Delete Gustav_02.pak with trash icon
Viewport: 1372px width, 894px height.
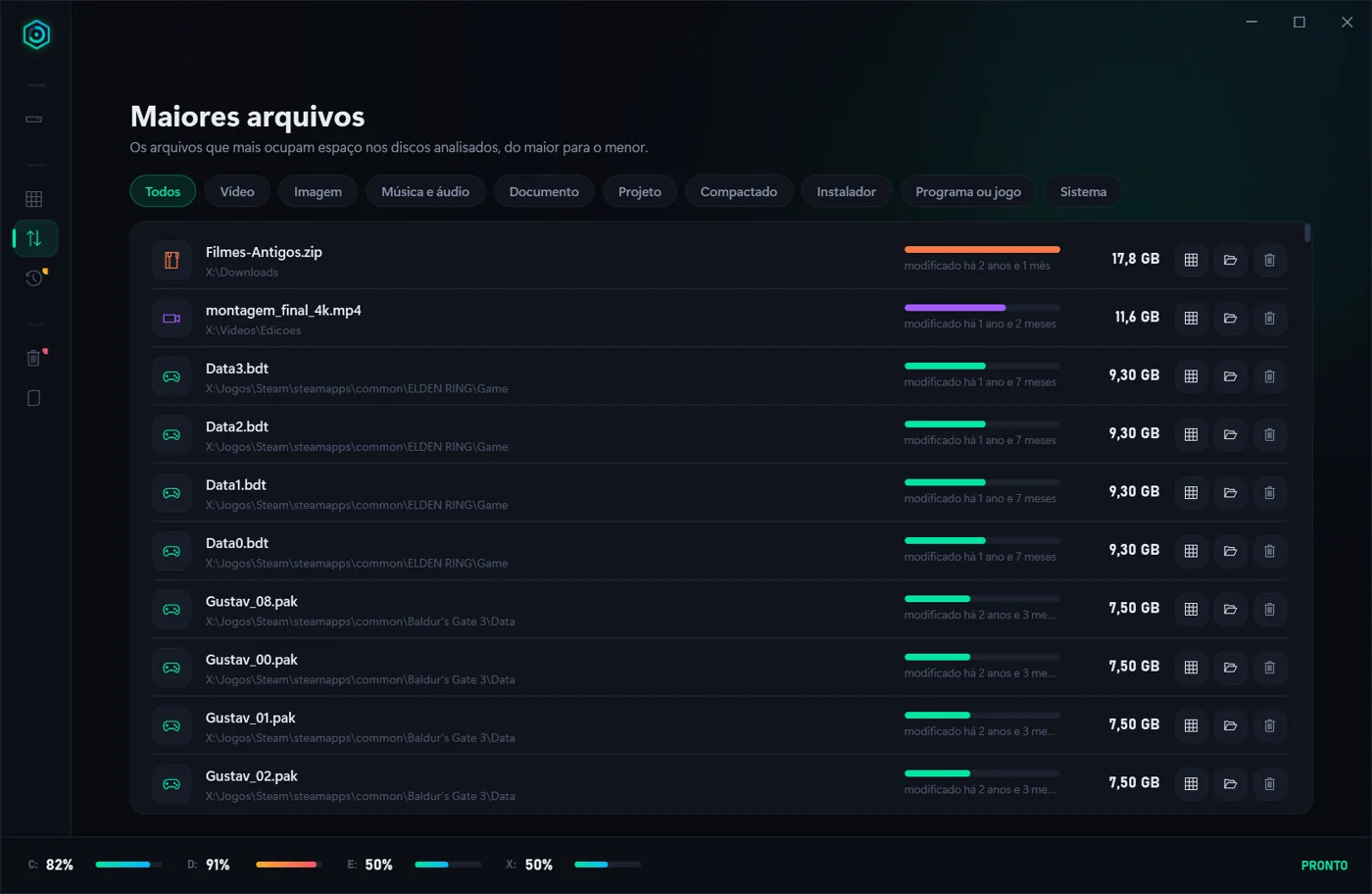coord(1269,783)
